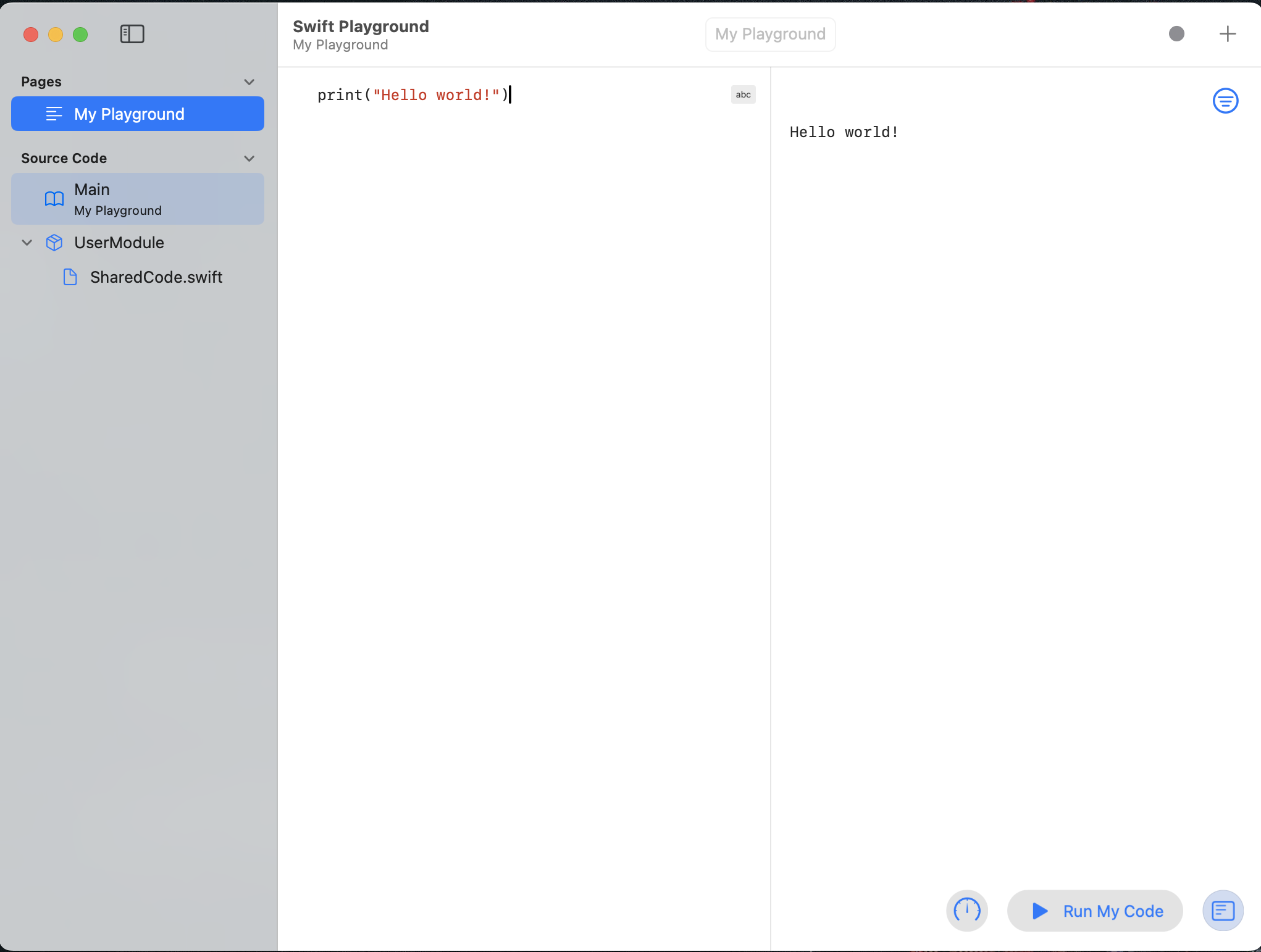Screen dimensions: 1261x952
Task: Click the plus icon to add content
Action: pos(1228,34)
